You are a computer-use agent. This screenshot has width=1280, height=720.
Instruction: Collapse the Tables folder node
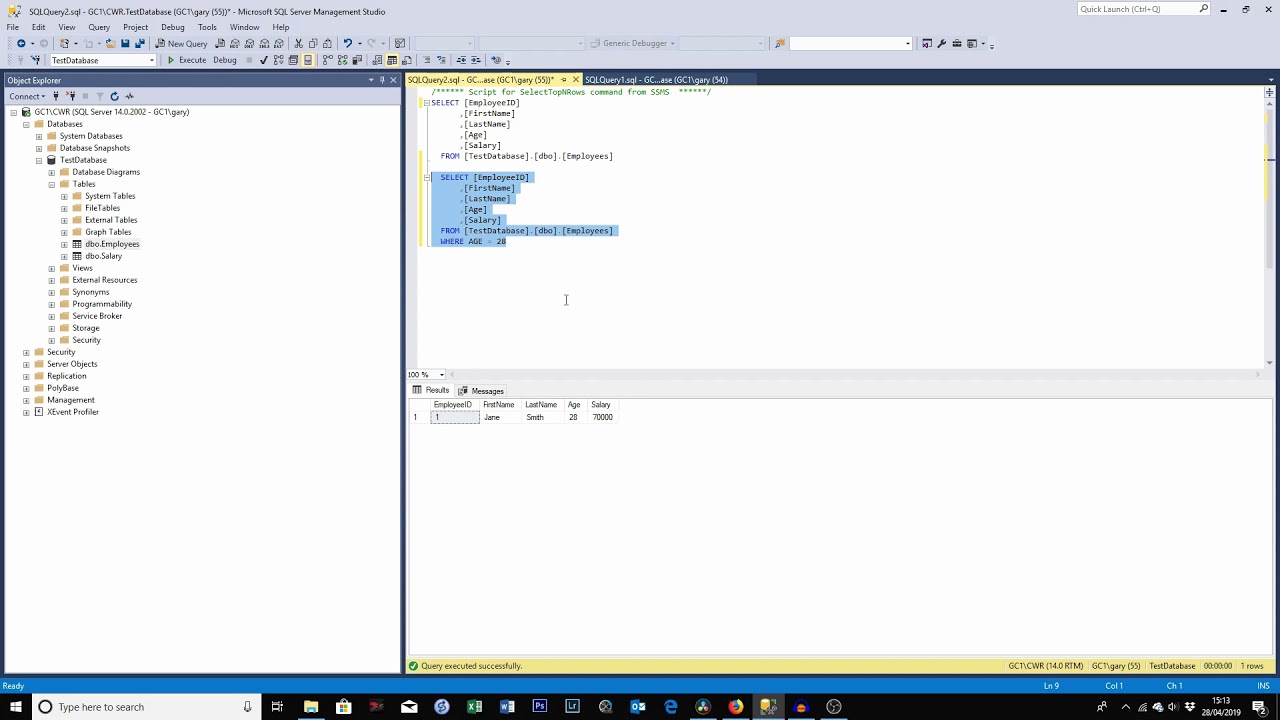[x=52, y=184]
